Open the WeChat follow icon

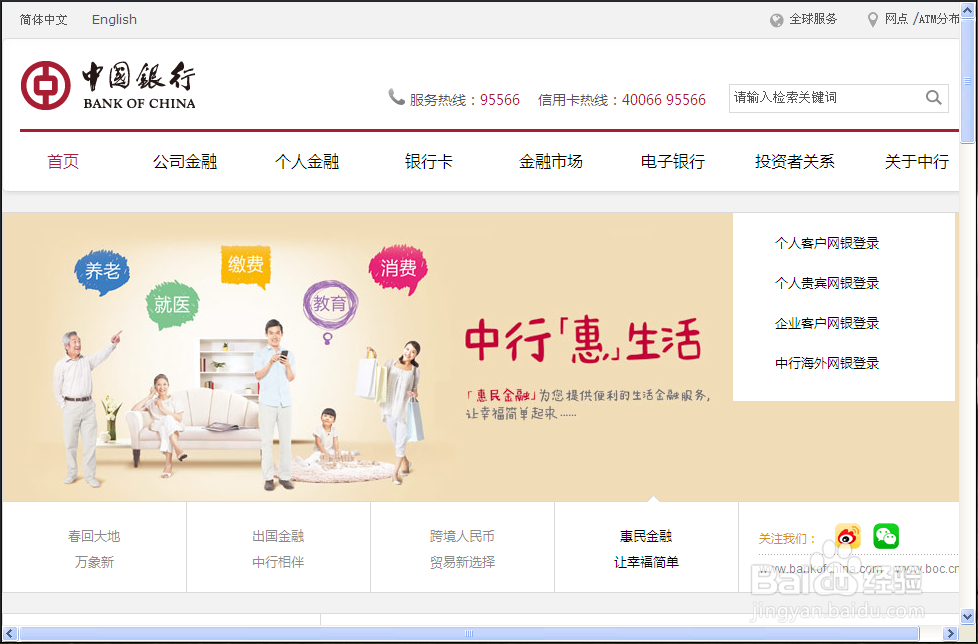[x=886, y=536]
